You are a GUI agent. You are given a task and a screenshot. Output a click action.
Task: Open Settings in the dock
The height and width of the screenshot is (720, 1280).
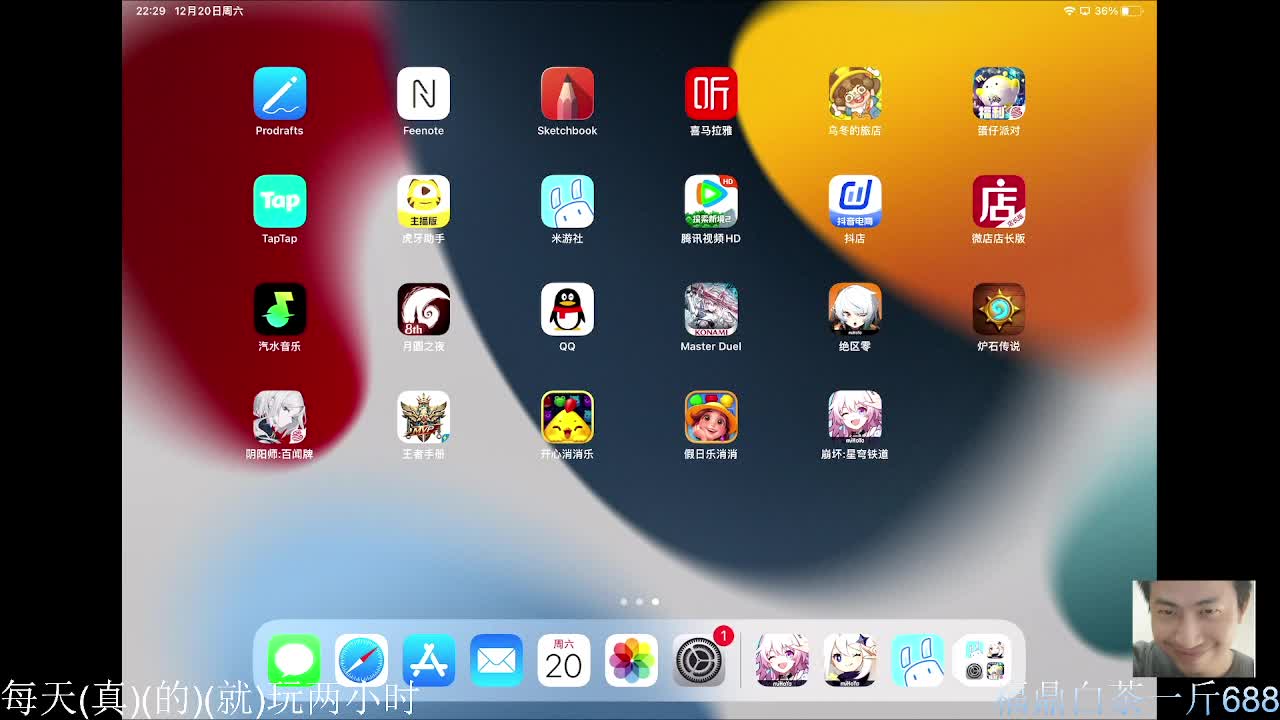click(x=699, y=661)
